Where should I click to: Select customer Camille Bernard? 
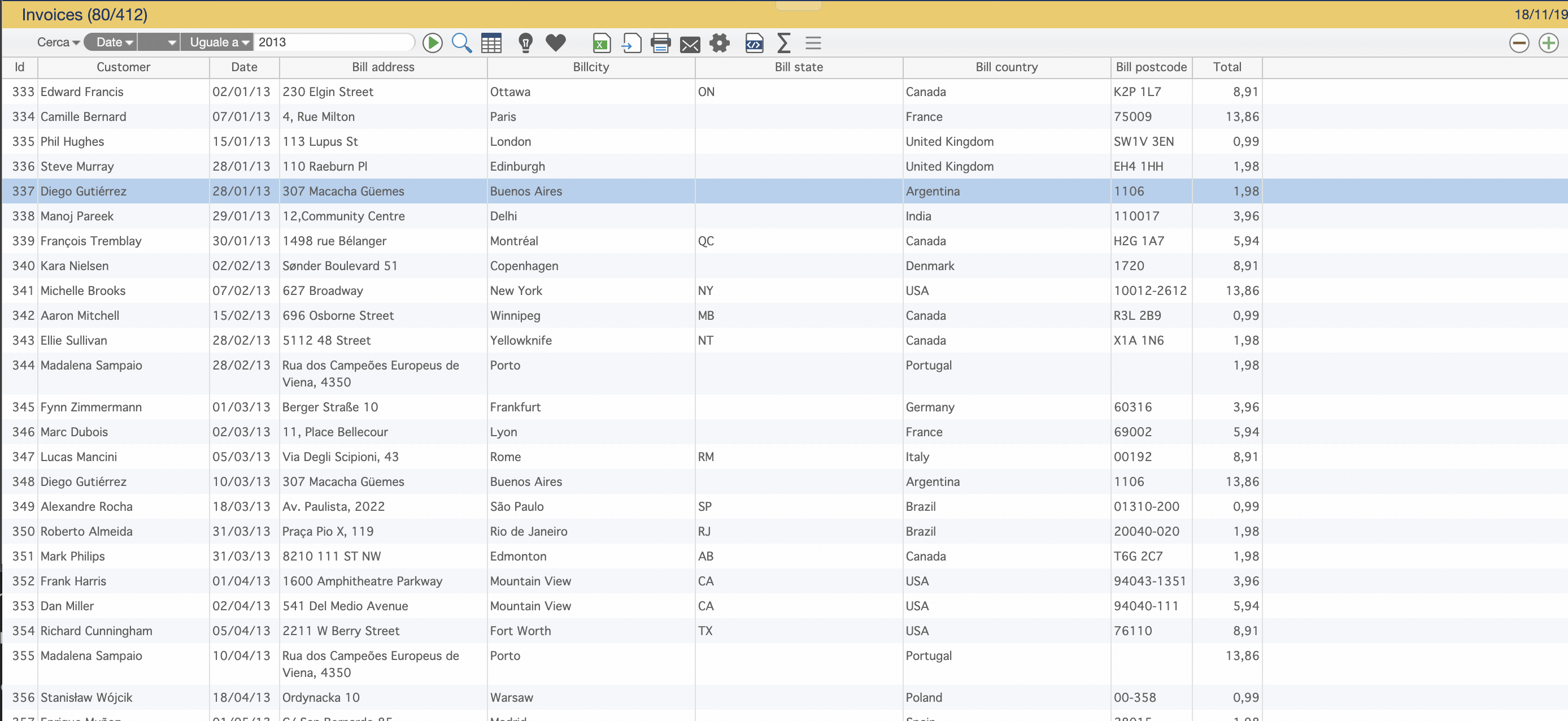tap(84, 117)
